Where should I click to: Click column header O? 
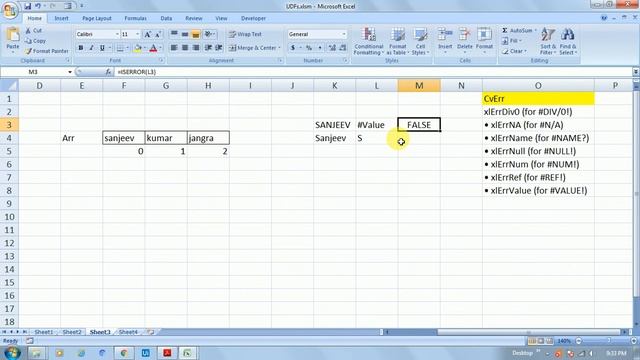538,86
